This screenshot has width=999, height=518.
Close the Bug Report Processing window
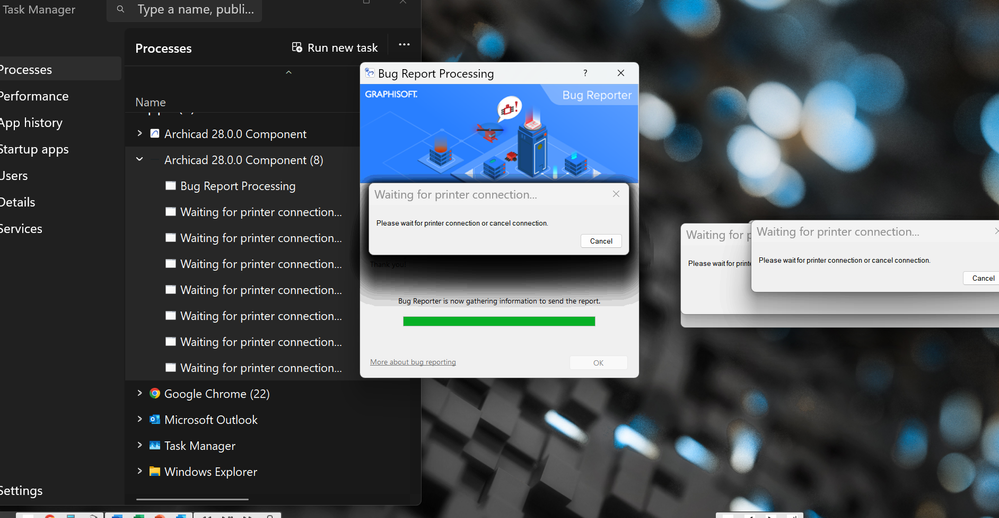click(x=621, y=73)
